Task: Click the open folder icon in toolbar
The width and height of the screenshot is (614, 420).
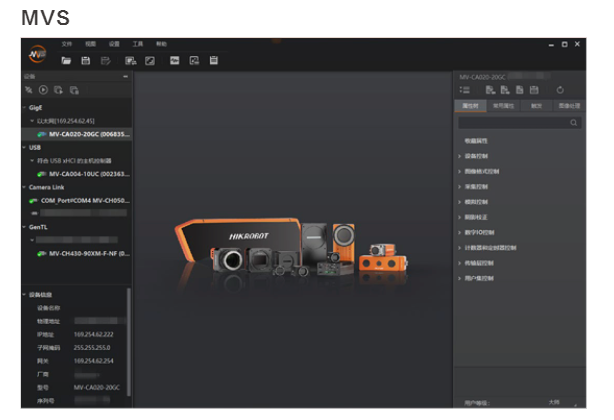Action: (66, 61)
